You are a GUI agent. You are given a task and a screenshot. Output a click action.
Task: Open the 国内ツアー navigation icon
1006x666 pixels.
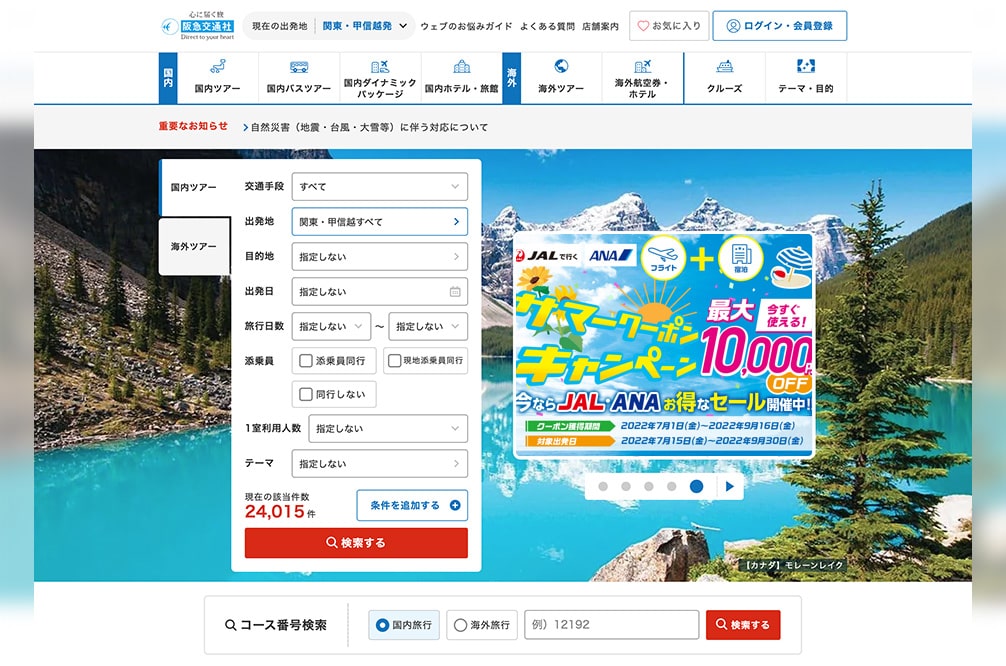(x=217, y=68)
